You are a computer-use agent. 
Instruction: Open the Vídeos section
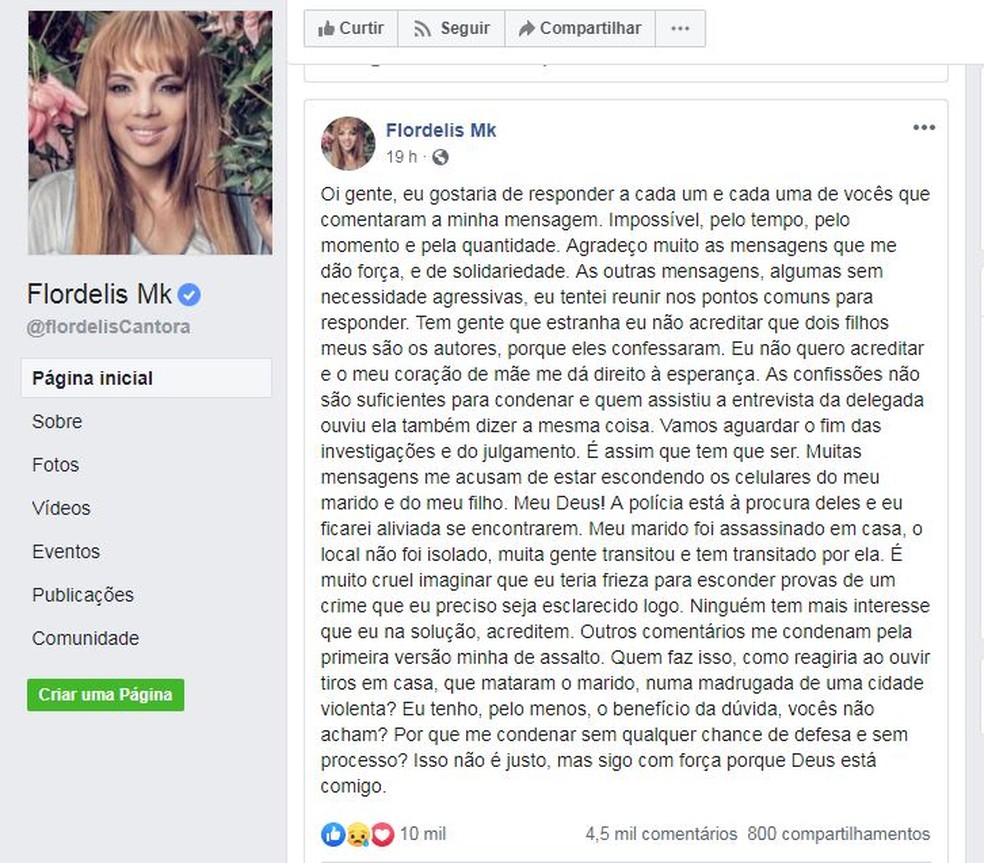coord(61,508)
